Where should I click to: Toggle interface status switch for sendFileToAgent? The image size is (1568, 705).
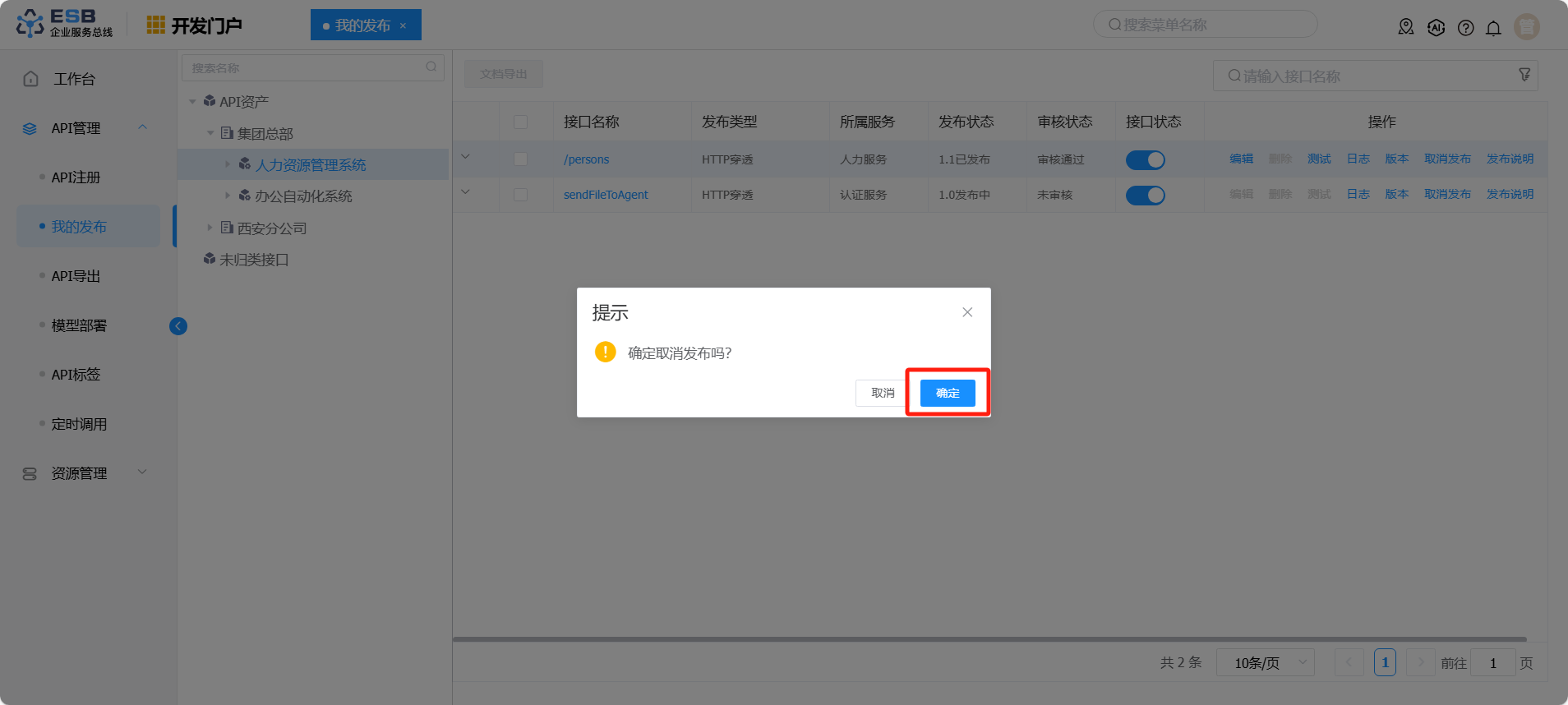(x=1145, y=196)
